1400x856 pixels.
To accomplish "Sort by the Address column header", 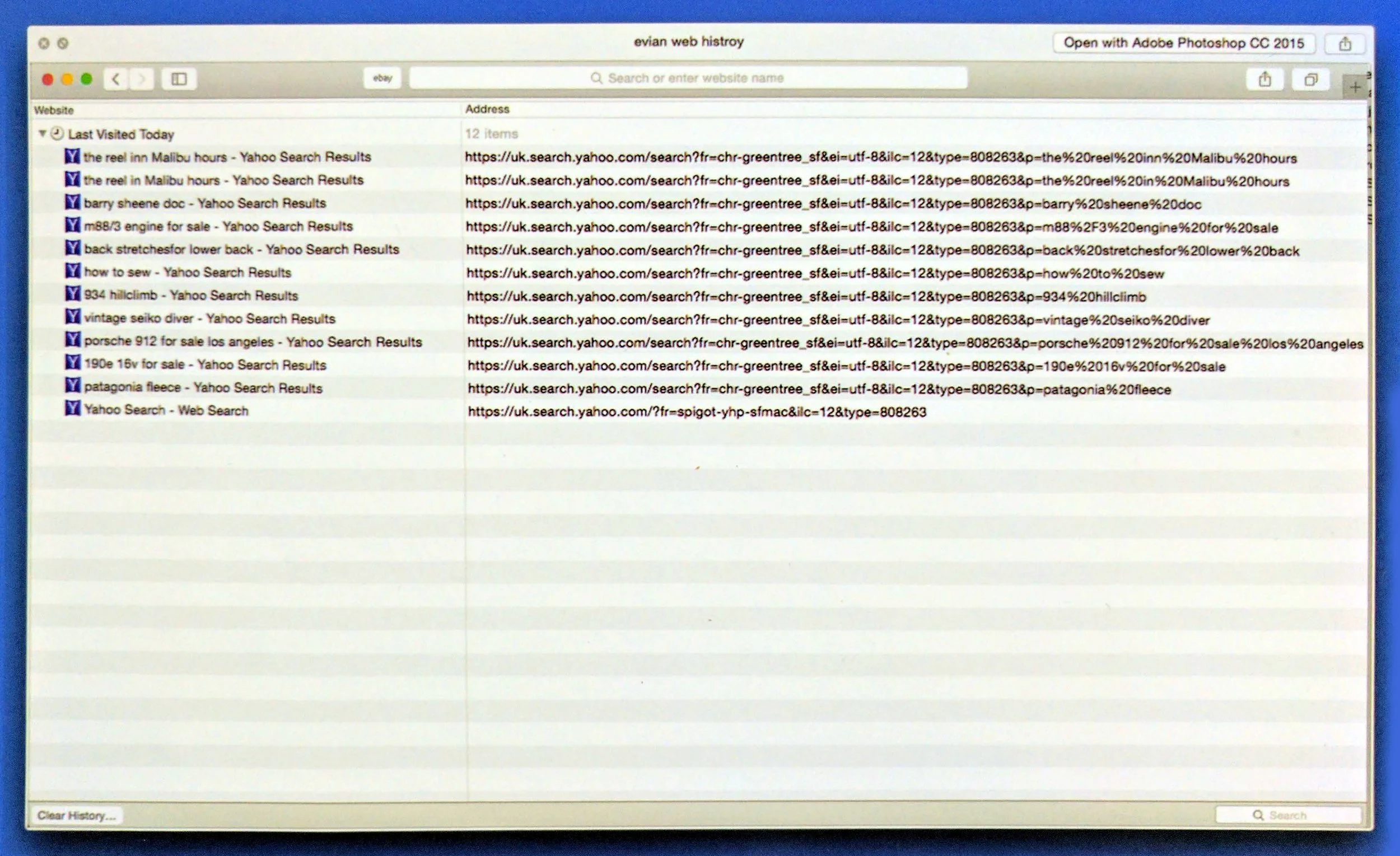I will [487, 109].
